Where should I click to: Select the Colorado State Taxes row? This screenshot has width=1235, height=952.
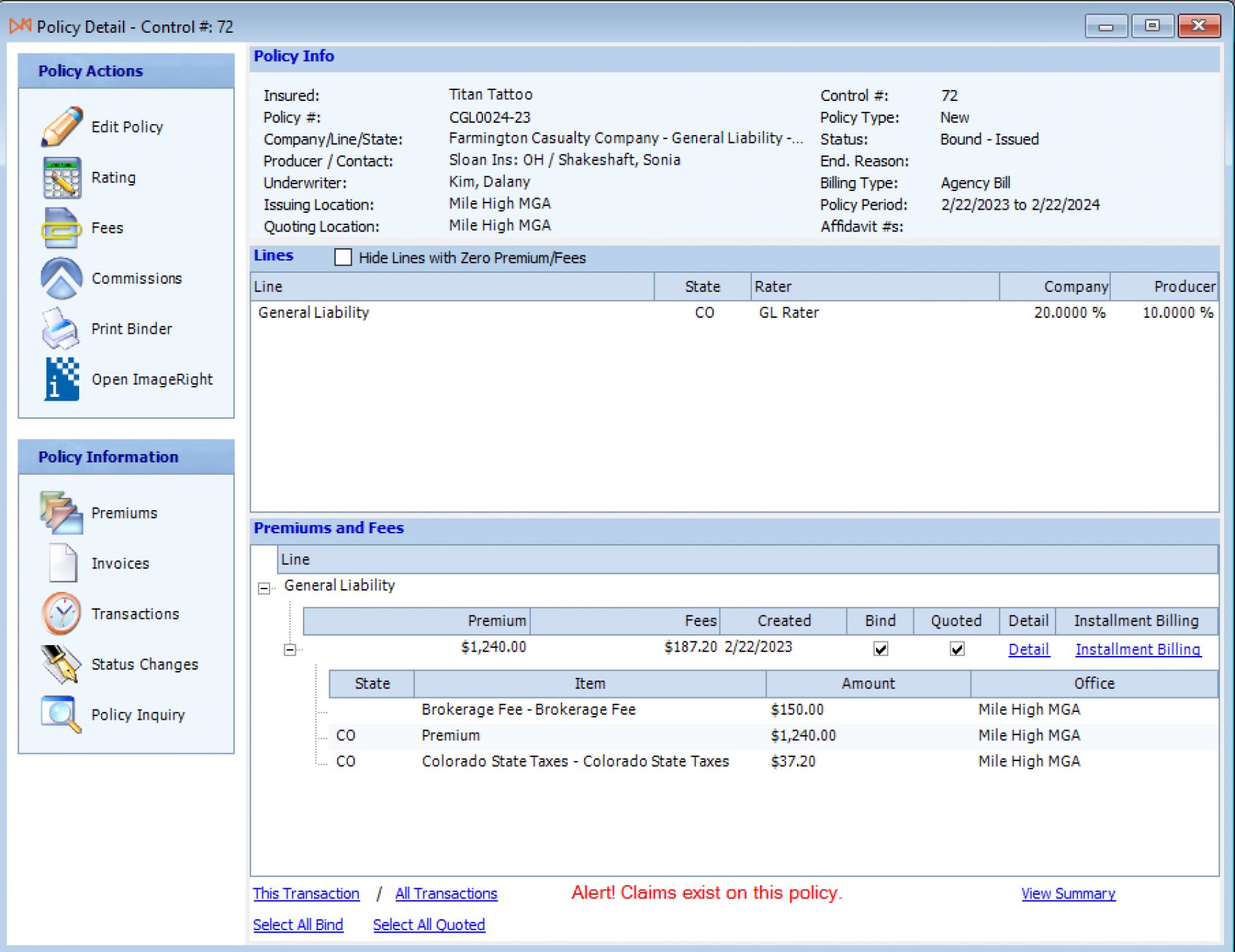(x=773, y=761)
